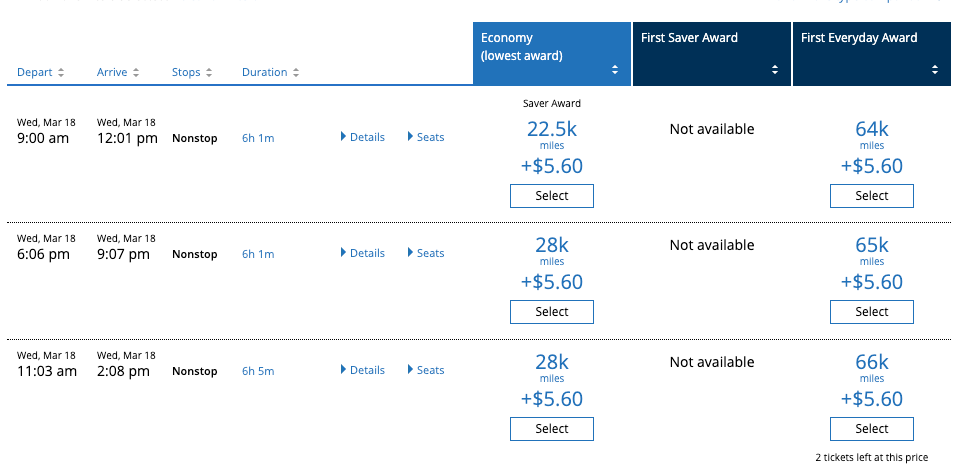Expand Details for the 11:03 am flight

point(363,370)
